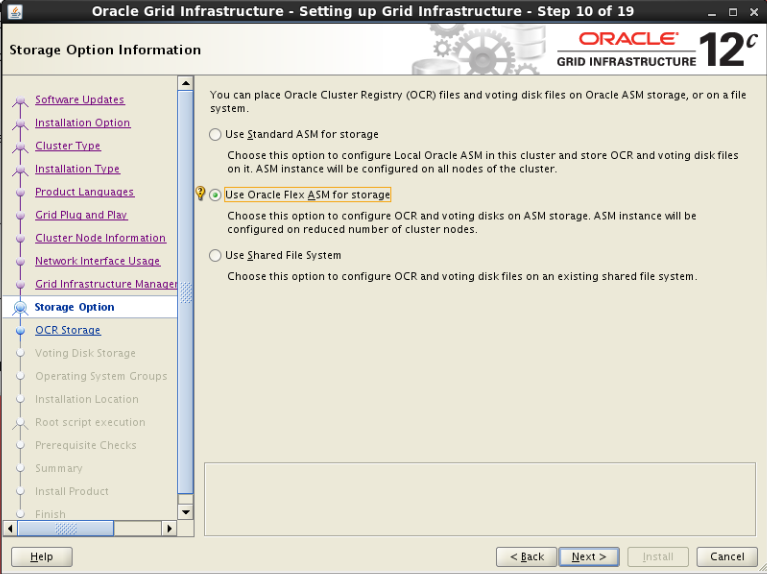Open the Grid Infrastructure Management step
This screenshot has height=574, width=767.
[106, 284]
